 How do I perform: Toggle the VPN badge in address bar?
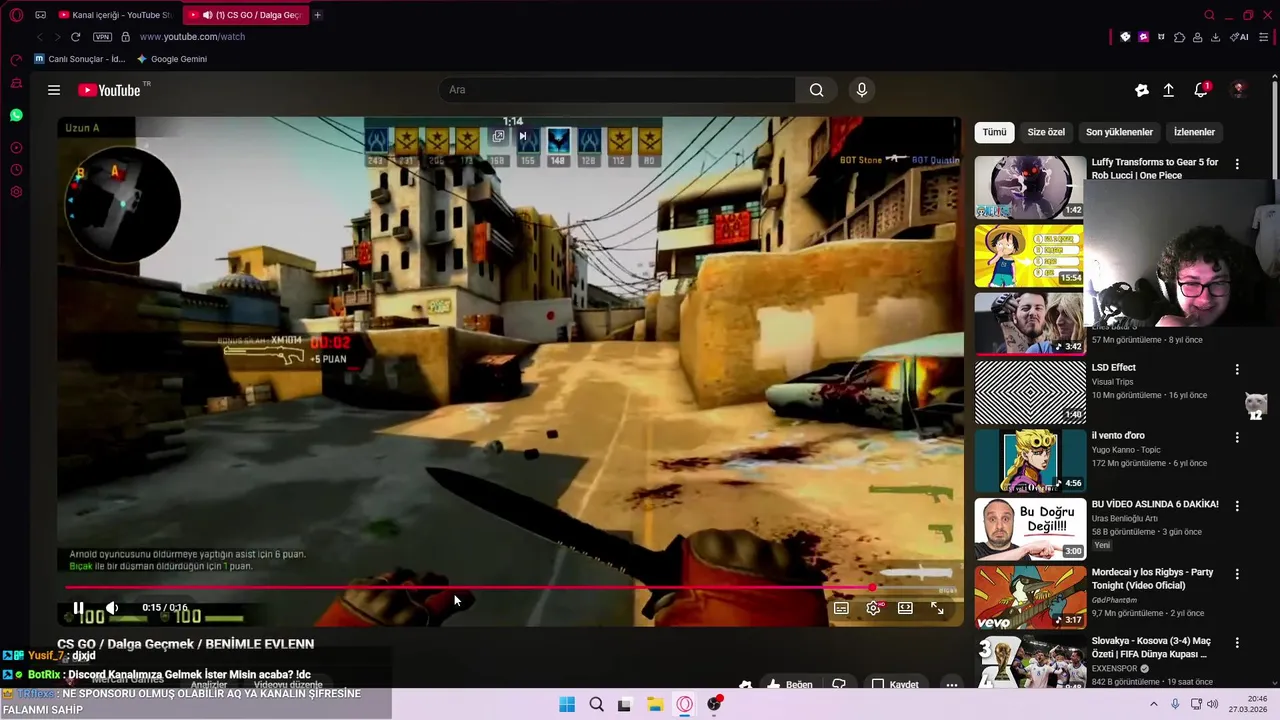(x=102, y=37)
